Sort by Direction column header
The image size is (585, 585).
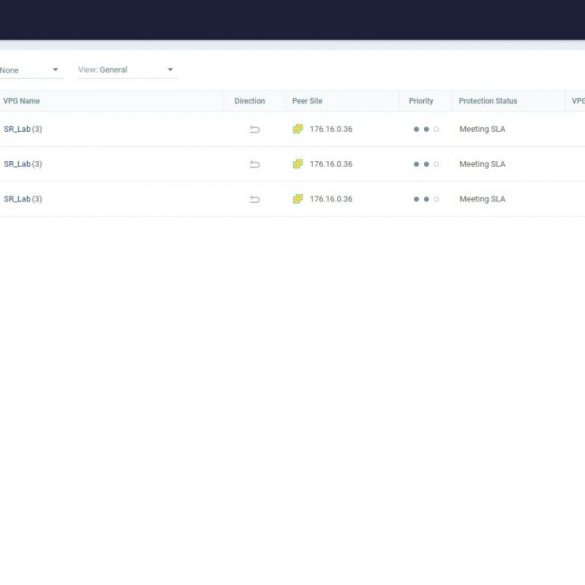coord(250,101)
